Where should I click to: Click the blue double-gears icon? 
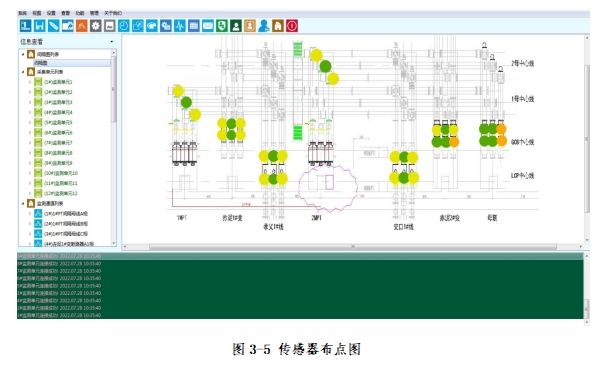coord(166,26)
